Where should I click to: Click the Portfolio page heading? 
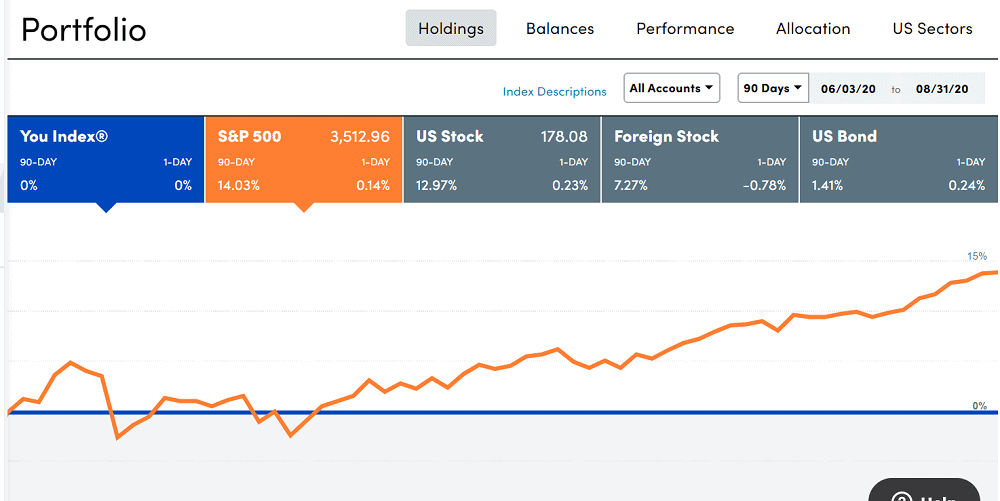click(x=84, y=29)
